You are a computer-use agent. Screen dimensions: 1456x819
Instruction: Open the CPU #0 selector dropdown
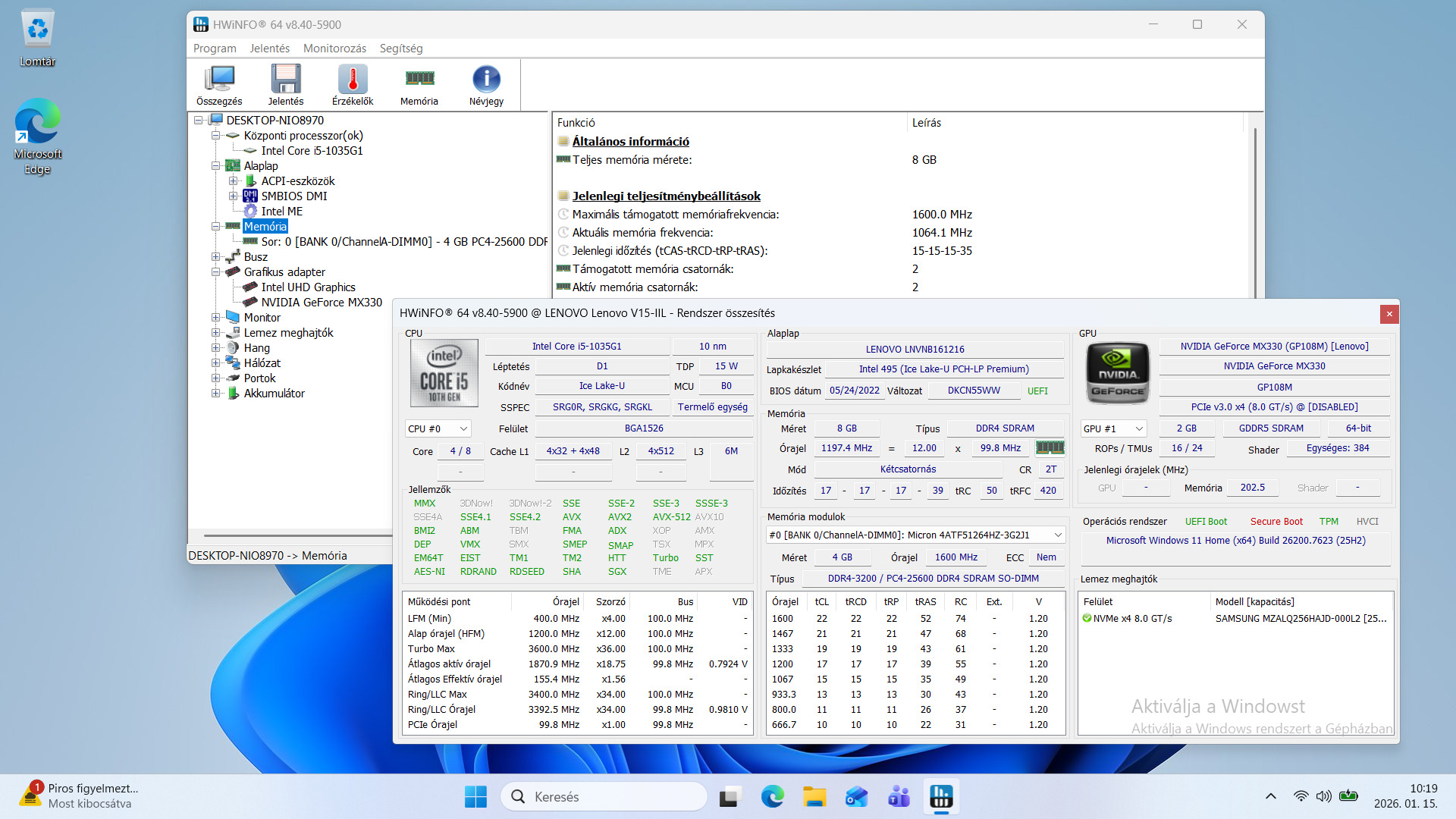[x=438, y=428]
